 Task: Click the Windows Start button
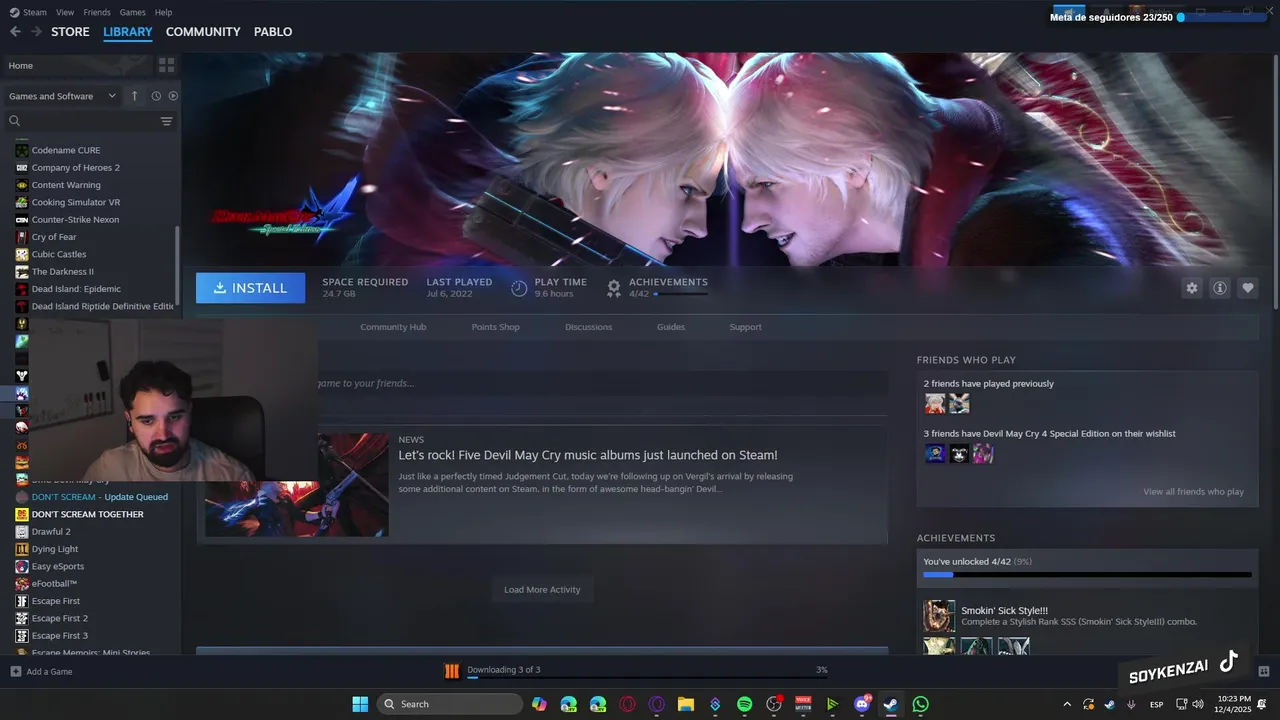click(360, 704)
